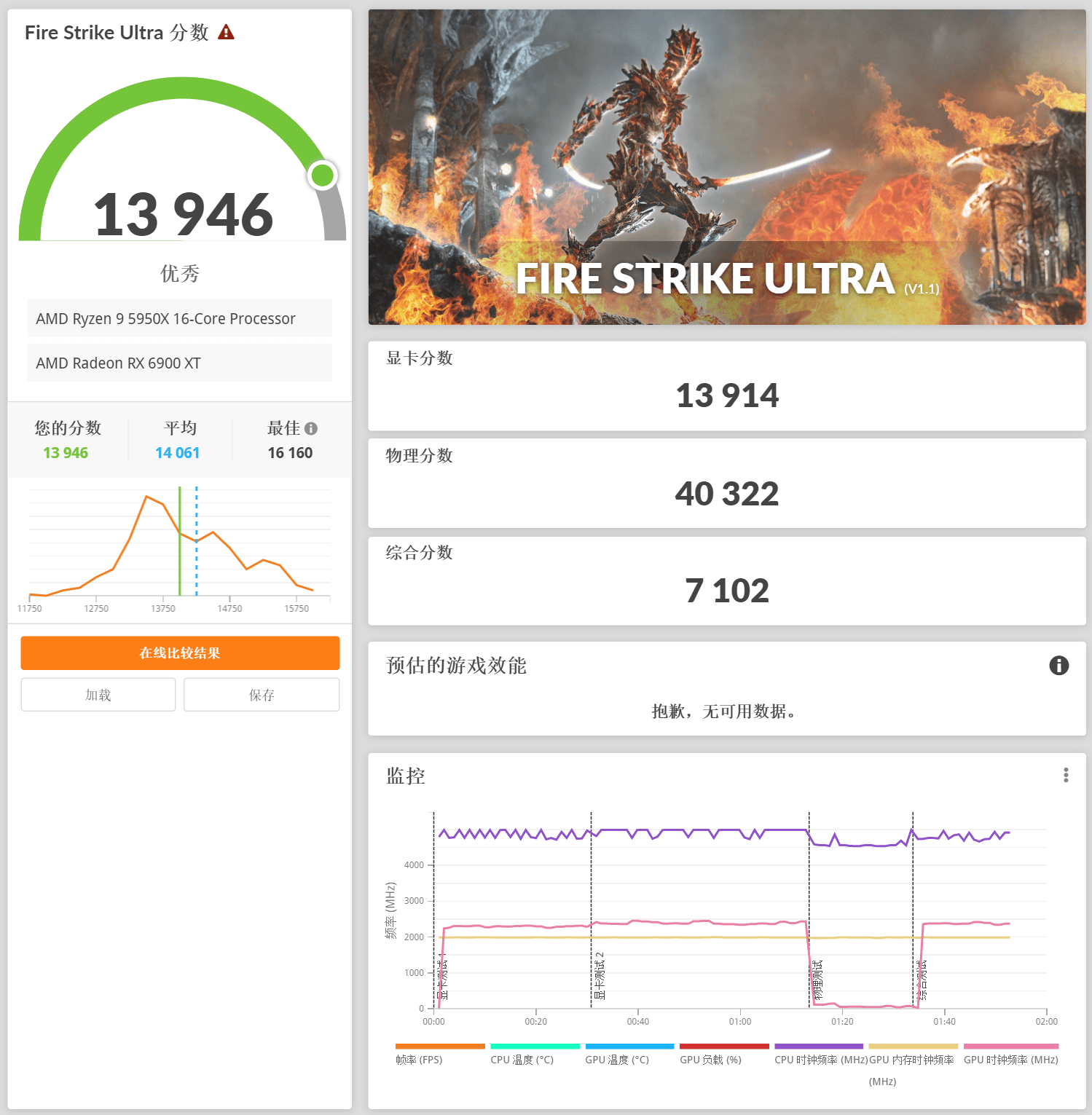Click the 13750 axis label in distribution chart
1092x1115 pixels.
click(163, 609)
